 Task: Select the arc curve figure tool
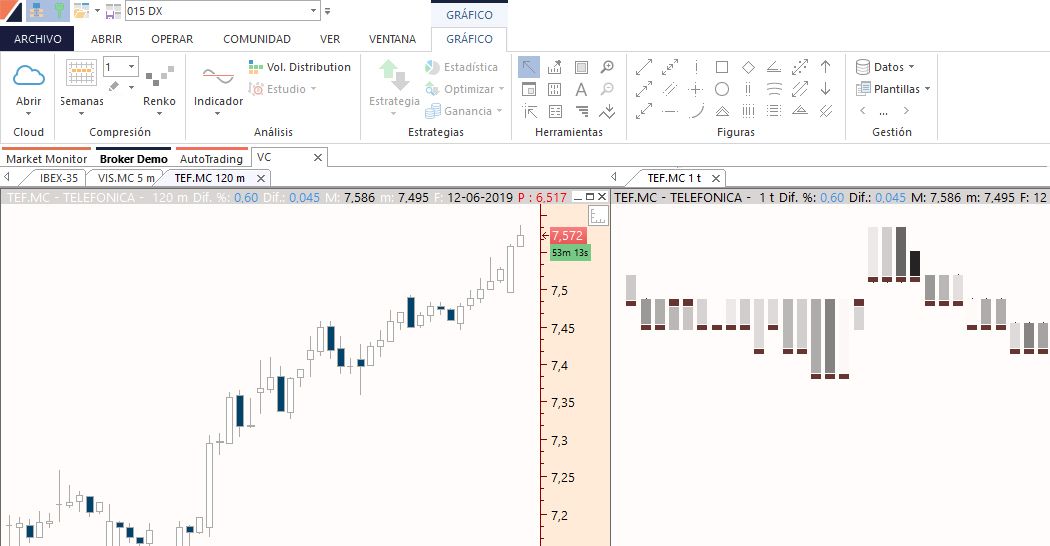[696, 111]
